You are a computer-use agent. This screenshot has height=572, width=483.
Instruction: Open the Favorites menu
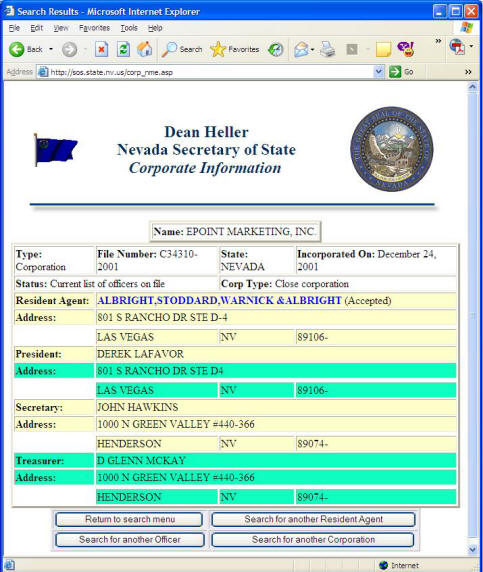94,28
